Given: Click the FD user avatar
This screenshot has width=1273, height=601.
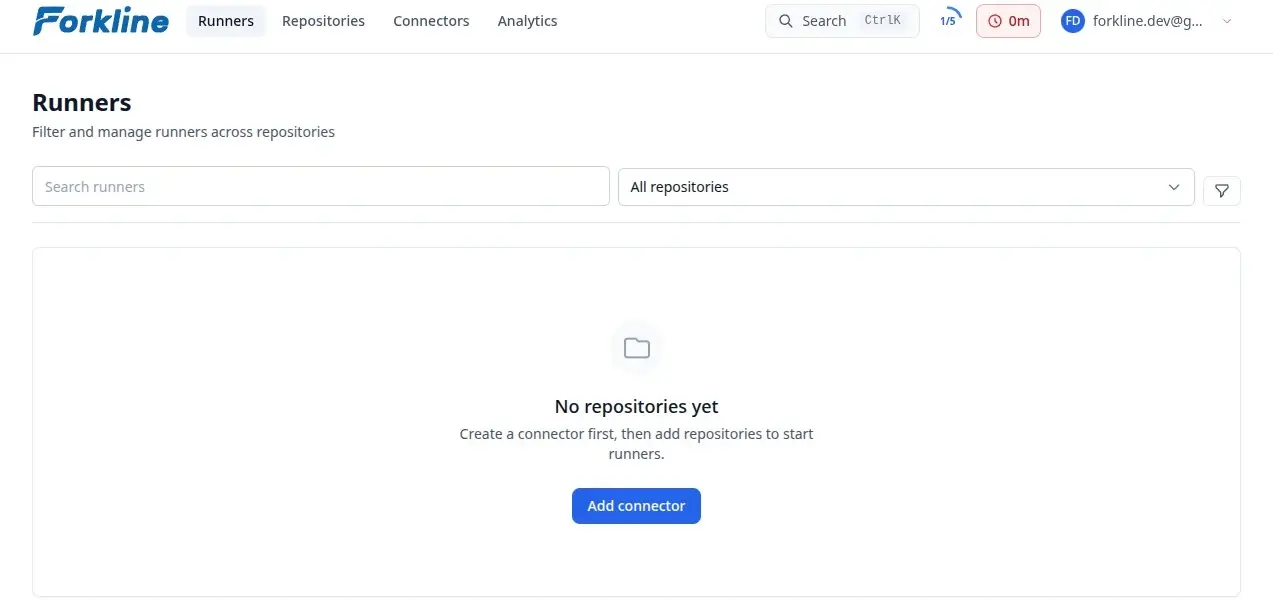Looking at the screenshot, I should [x=1073, y=21].
